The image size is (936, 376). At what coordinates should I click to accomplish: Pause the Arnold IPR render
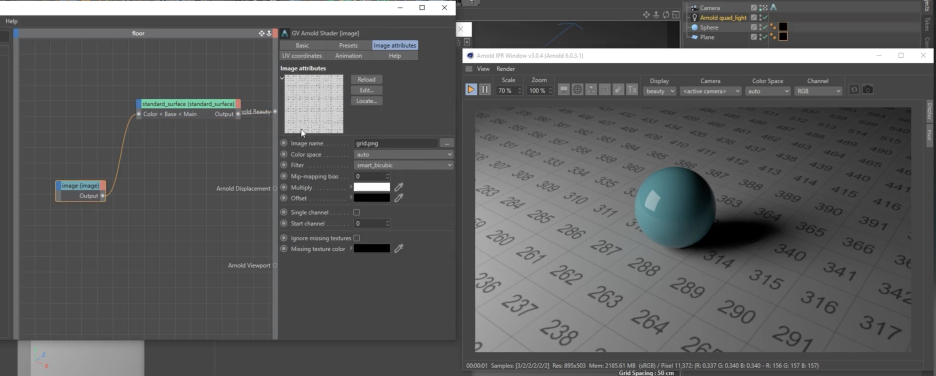(485, 90)
